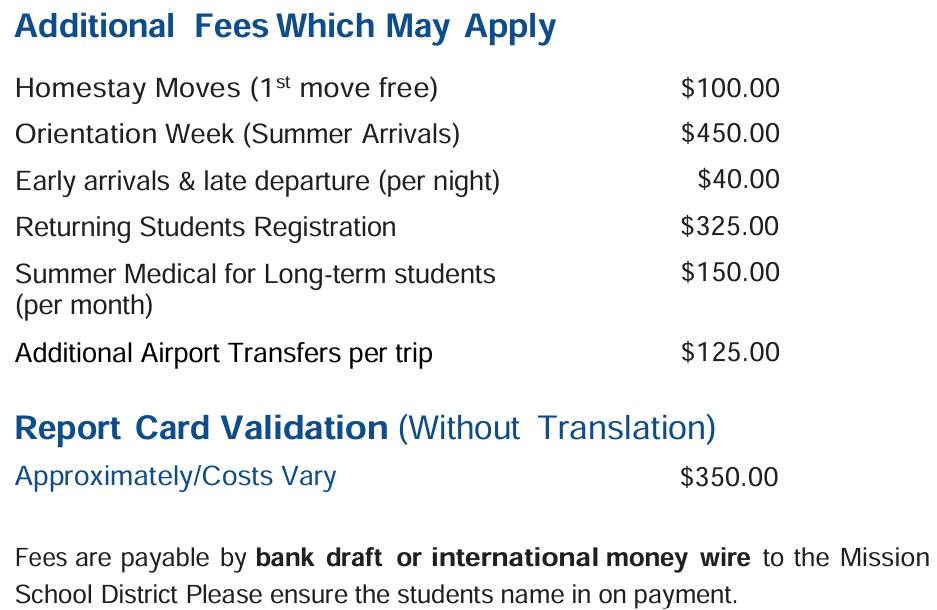Image resolution: width=937 pixels, height=610 pixels.
Task: Click the "Additional Fees Which May Apply" heading
Action: coord(285,27)
